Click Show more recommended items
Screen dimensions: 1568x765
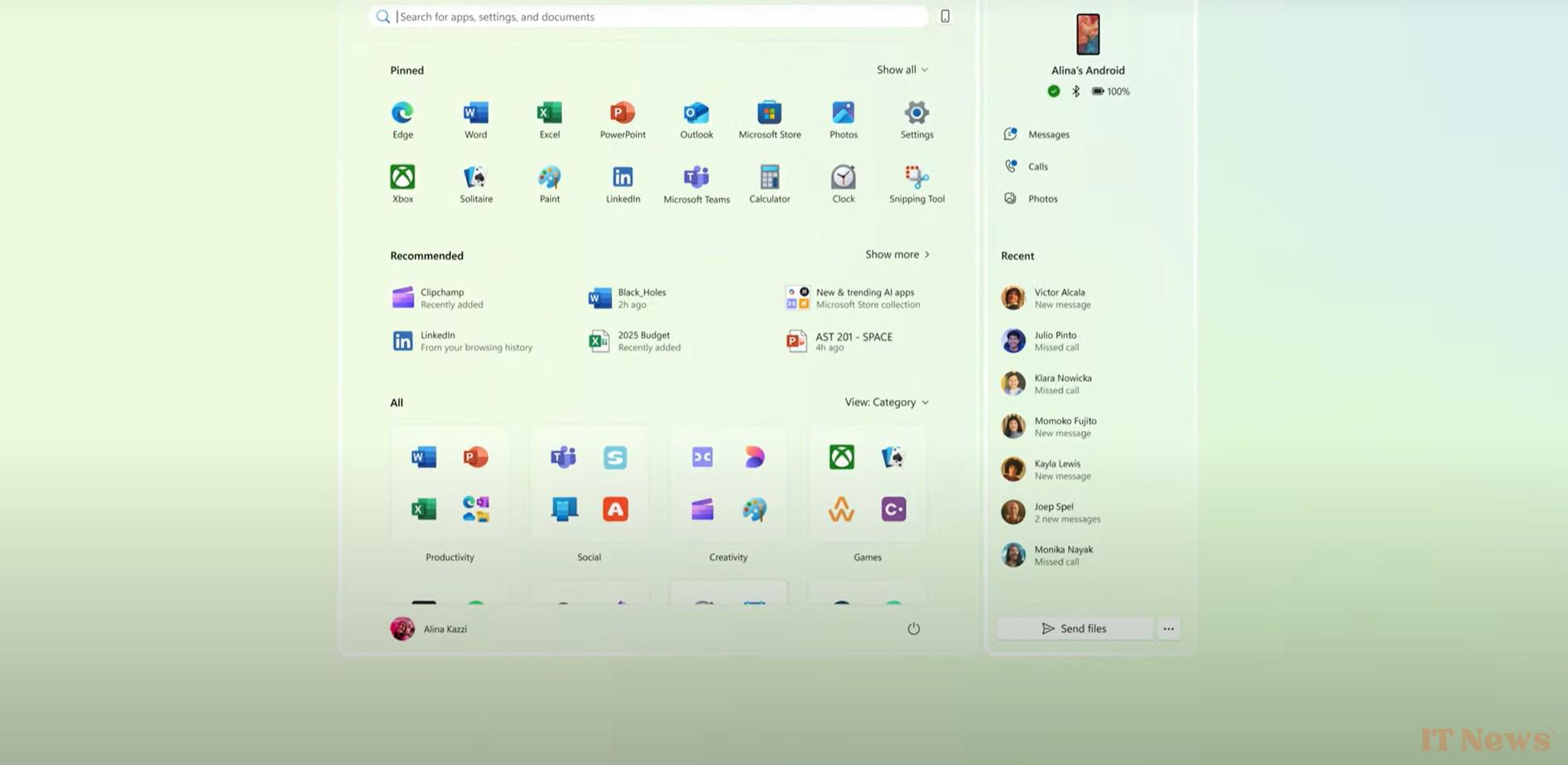coord(897,254)
